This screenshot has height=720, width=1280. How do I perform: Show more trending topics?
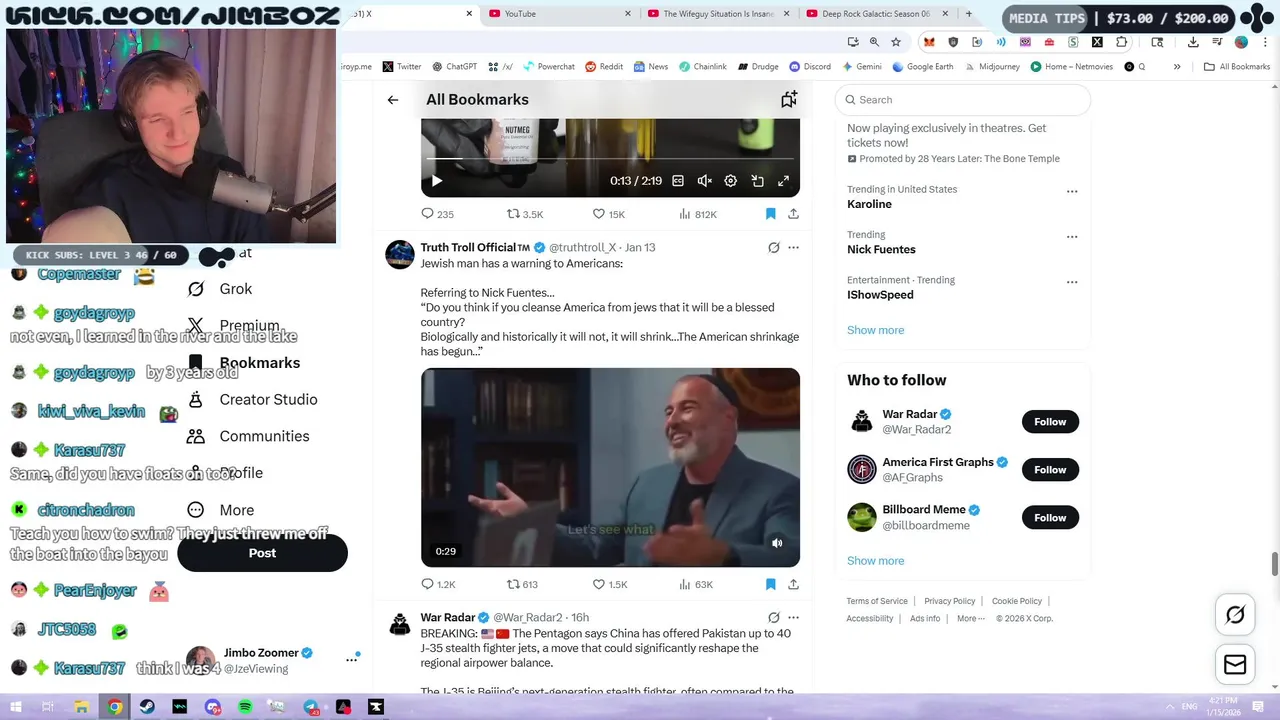[875, 330]
